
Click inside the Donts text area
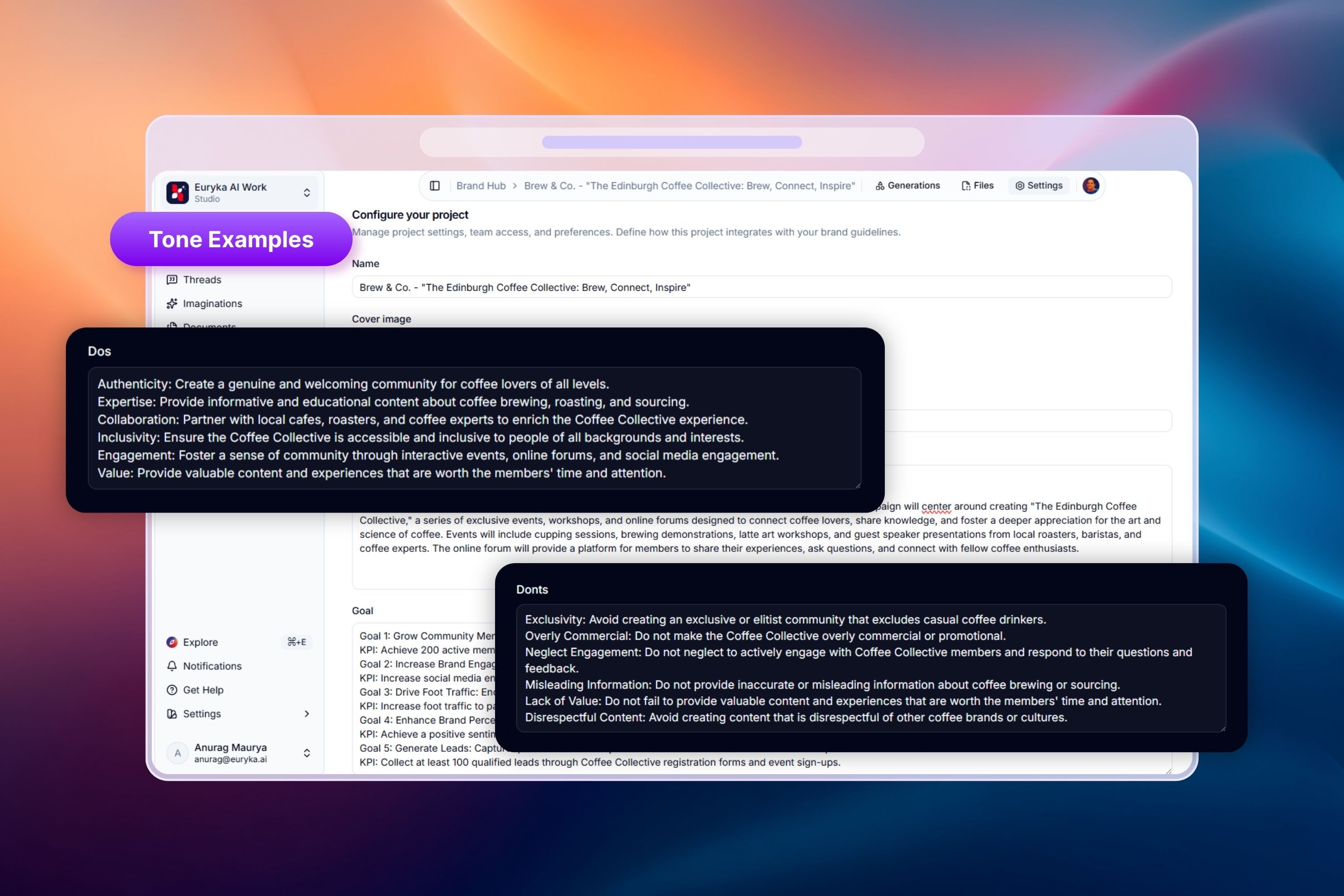pyautogui.click(x=871, y=668)
